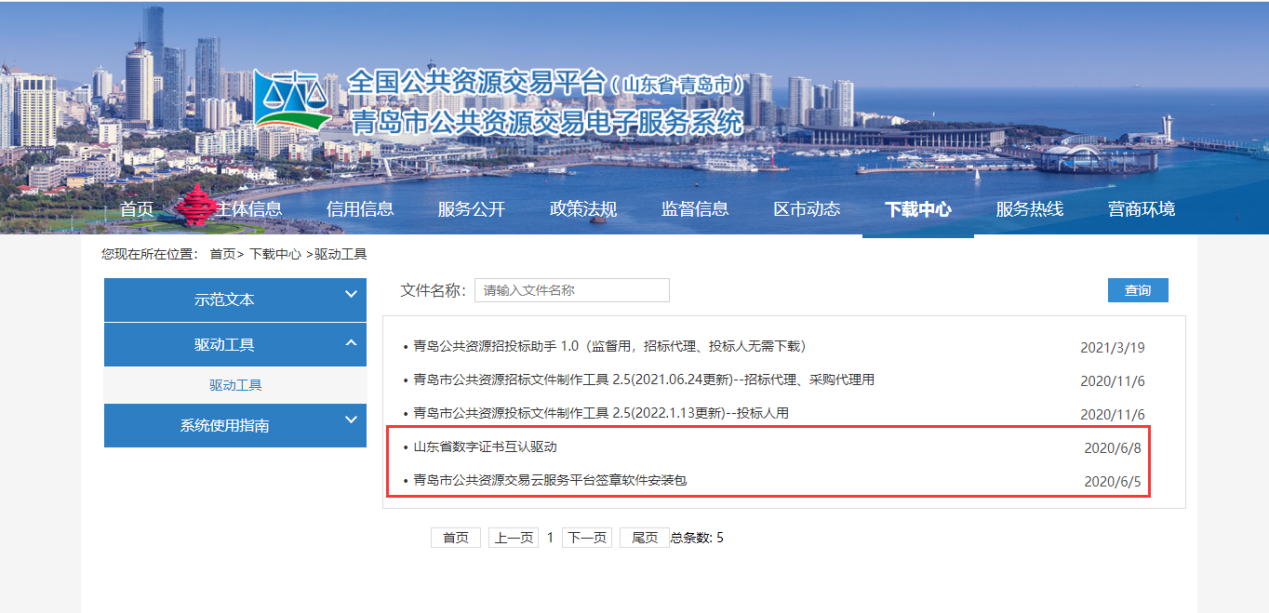Click the 尾页 pagination button
This screenshot has height=613, width=1269.
coord(644,538)
